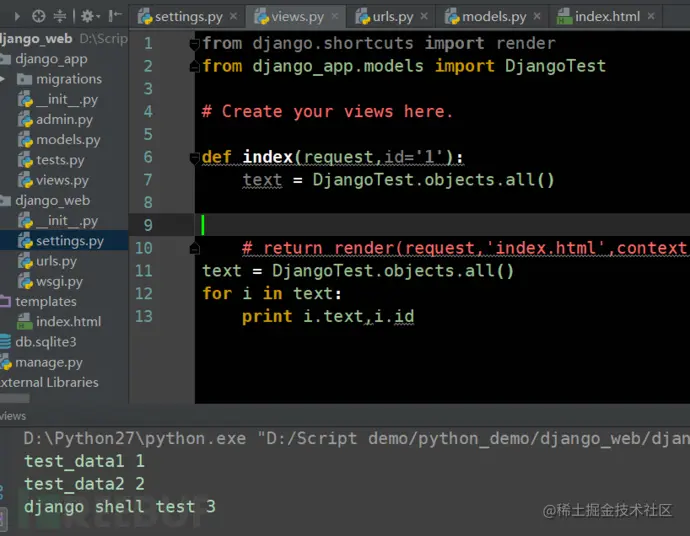Select models.py in the project tree
The image size is (690, 536).
click(68, 140)
